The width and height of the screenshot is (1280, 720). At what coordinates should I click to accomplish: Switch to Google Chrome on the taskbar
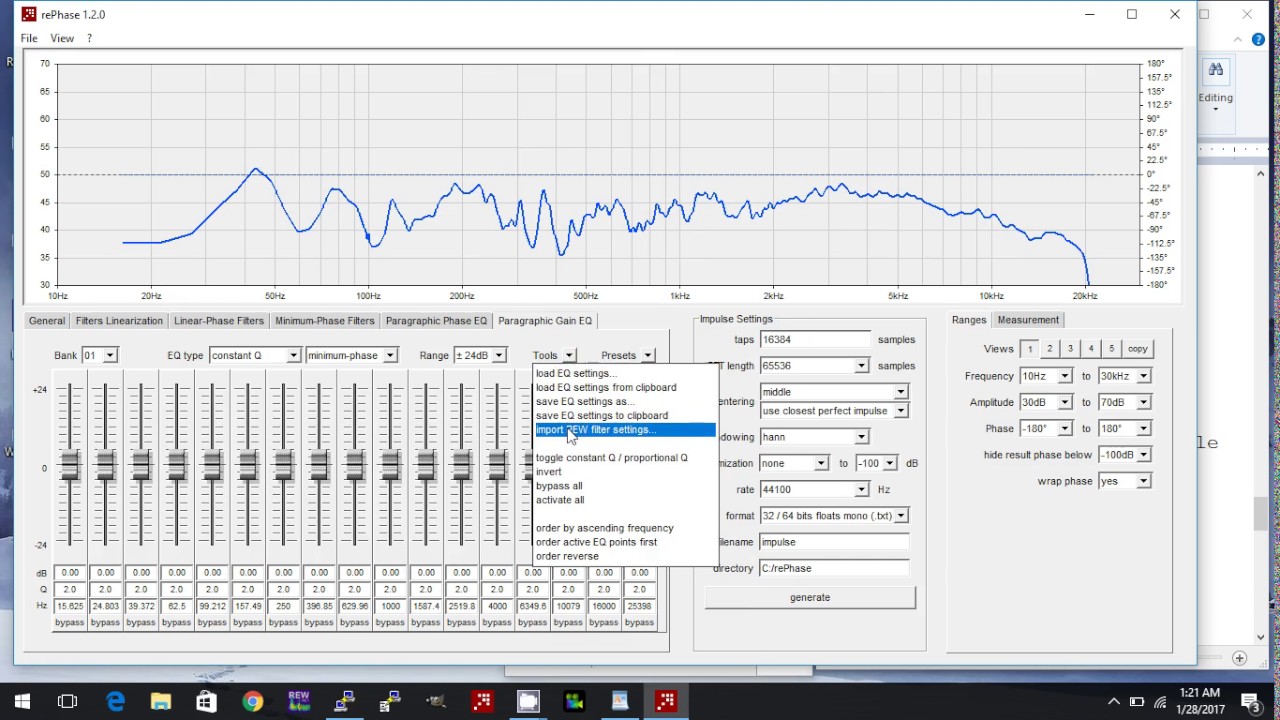point(252,702)
